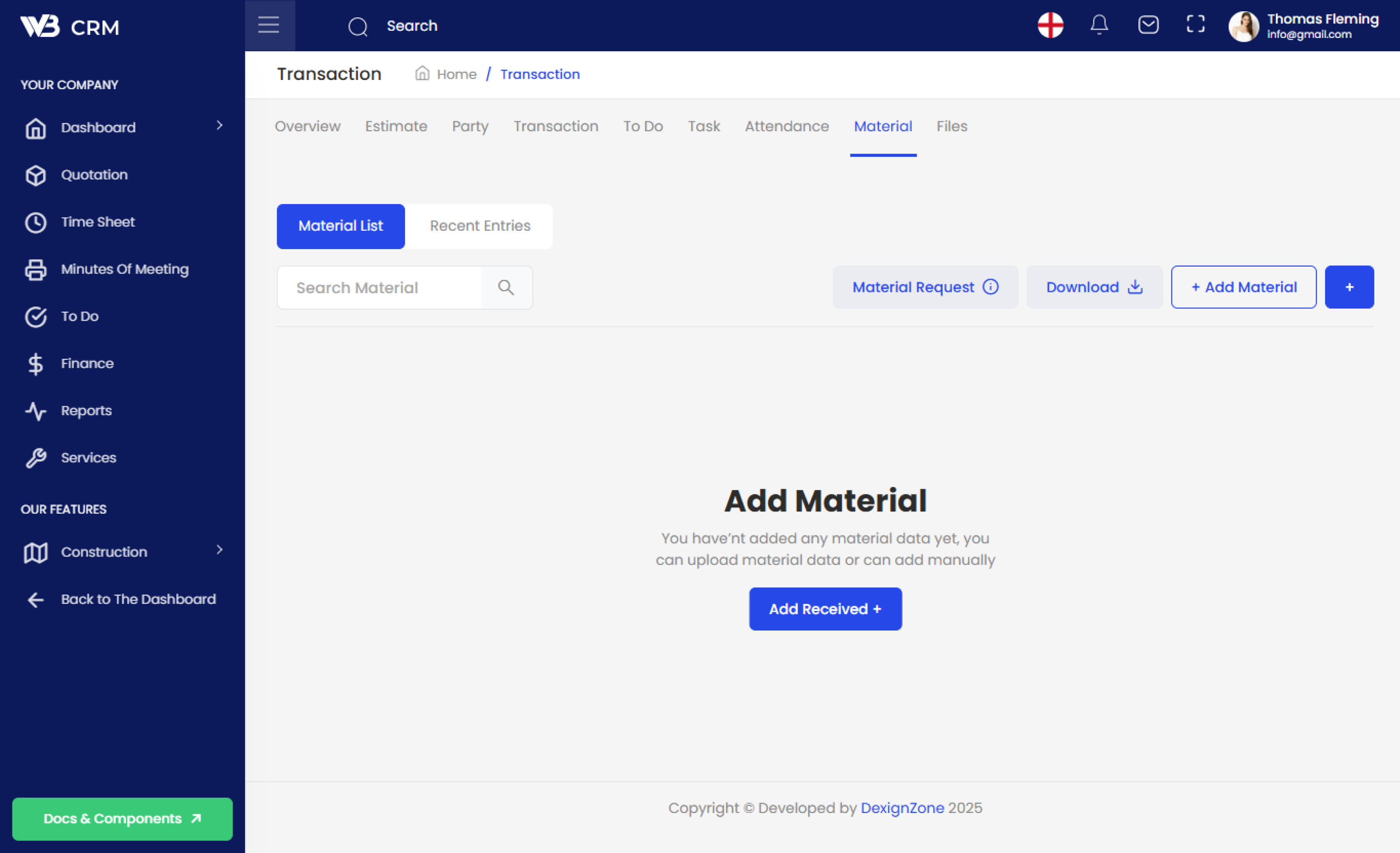Click the hamburger menu icon
Viewport: 1400px width, 853px height.
[x=269, y=25]
